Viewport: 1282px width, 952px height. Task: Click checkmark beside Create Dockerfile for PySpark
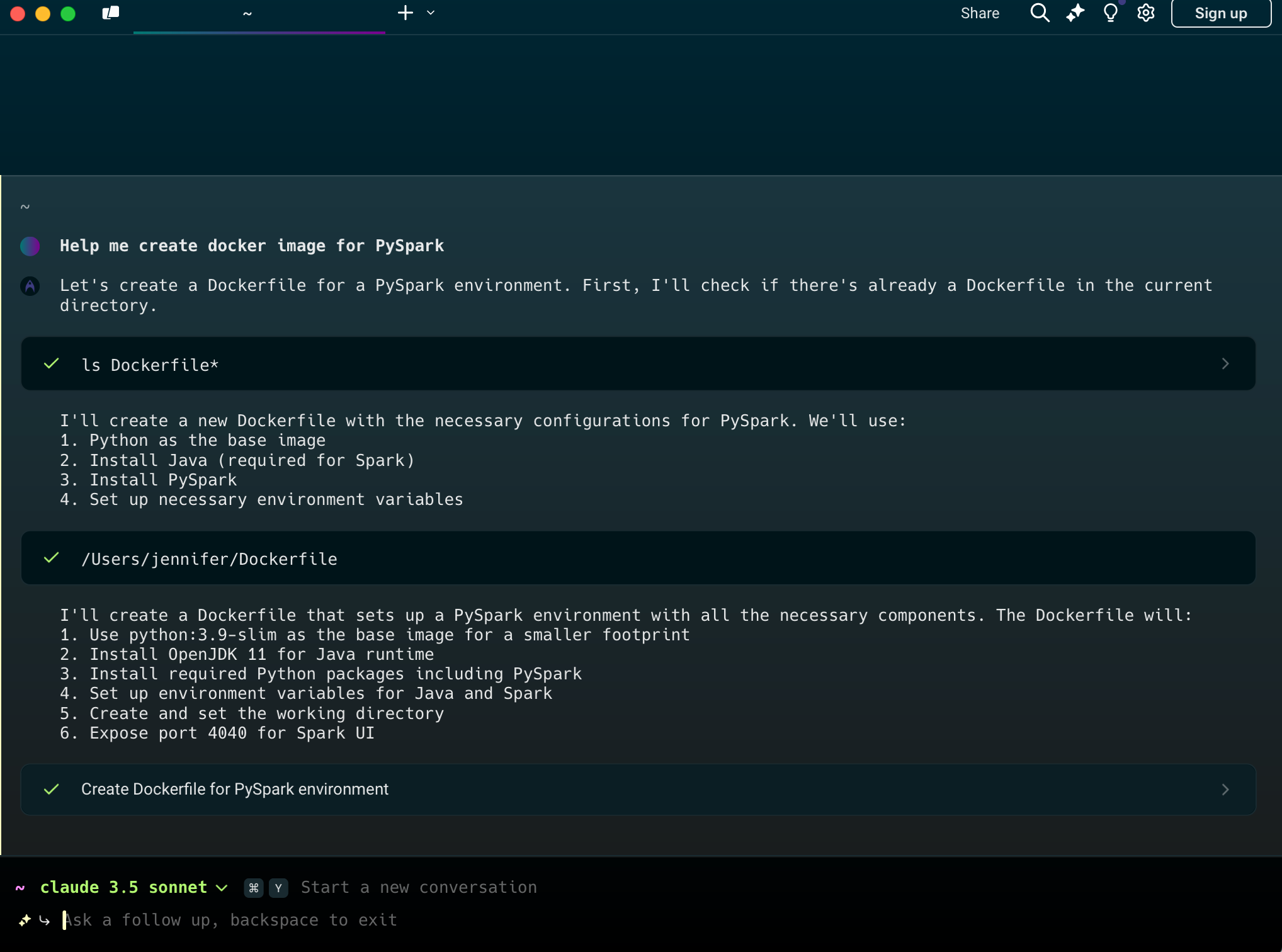[52, 790]
